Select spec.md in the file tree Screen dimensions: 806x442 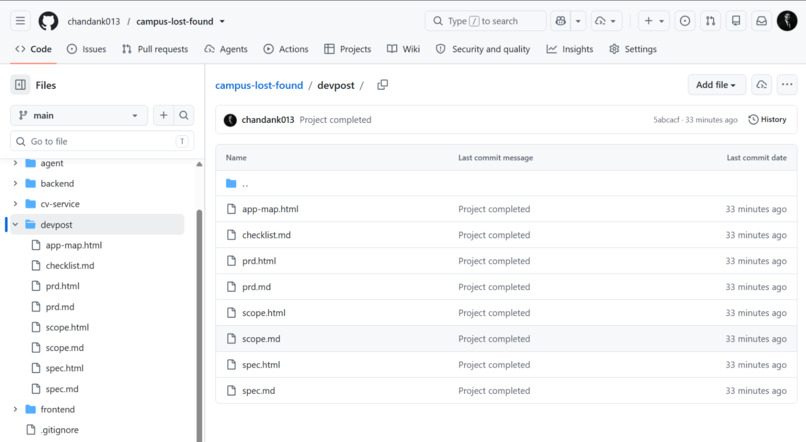(62, 389)
